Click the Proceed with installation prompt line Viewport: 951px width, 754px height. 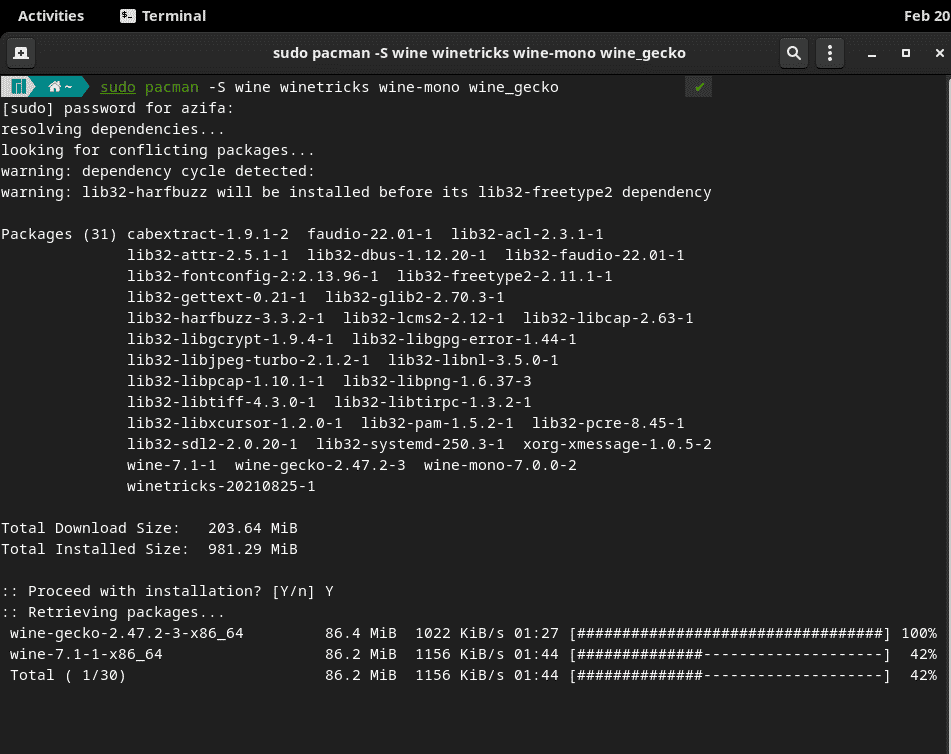pyautogui.click(x=165, y=591)
